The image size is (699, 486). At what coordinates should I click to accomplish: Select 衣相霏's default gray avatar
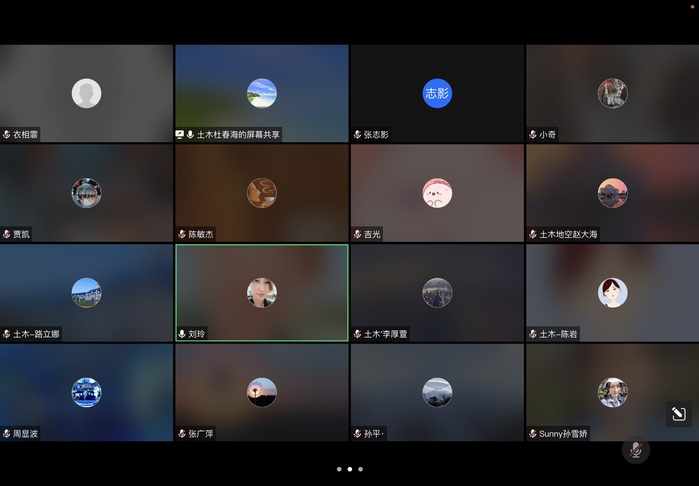pyautogui.click(x=86, y=93)
